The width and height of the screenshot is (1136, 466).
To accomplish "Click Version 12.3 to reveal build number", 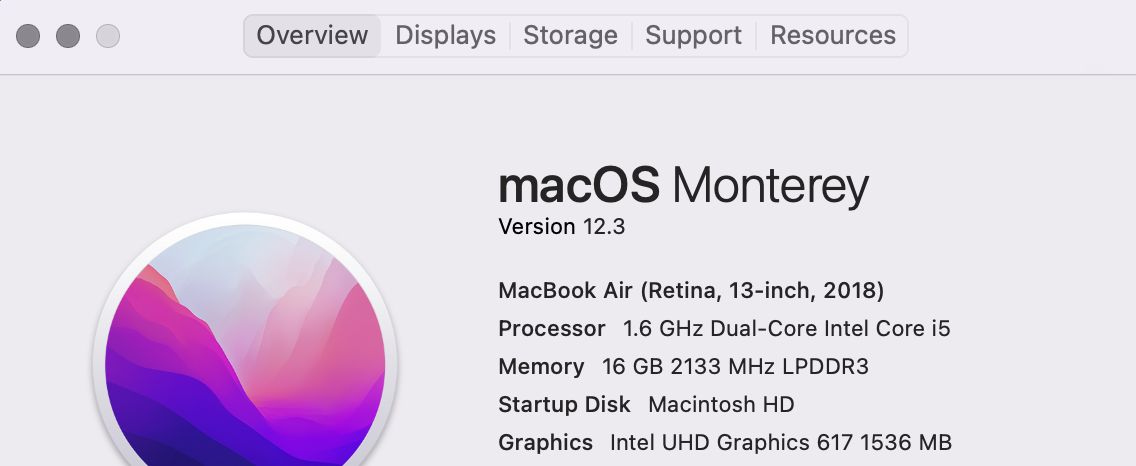I will (x=561, y=227).
